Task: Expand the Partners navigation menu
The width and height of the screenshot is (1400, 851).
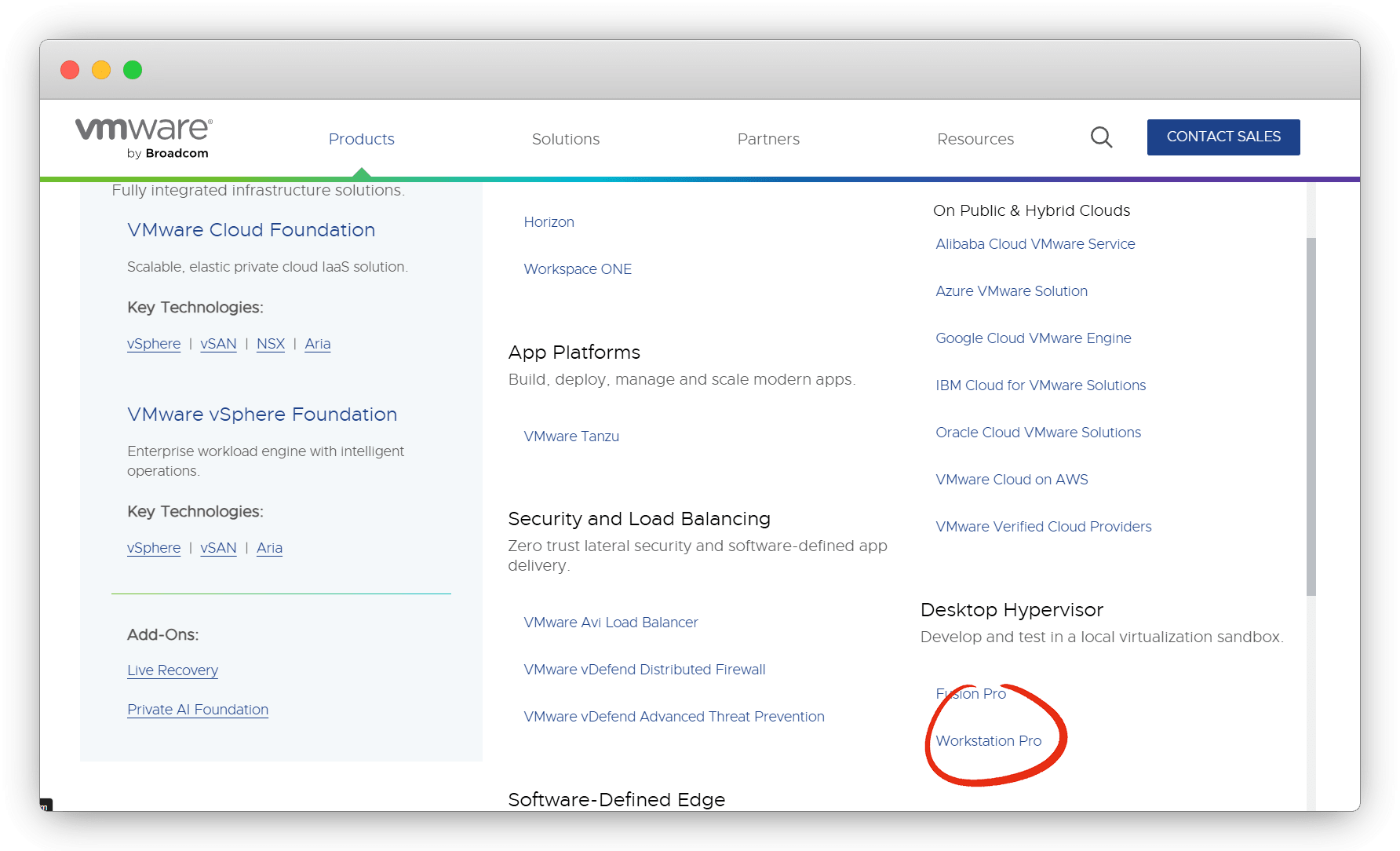Action: click(x=768, y=139)
